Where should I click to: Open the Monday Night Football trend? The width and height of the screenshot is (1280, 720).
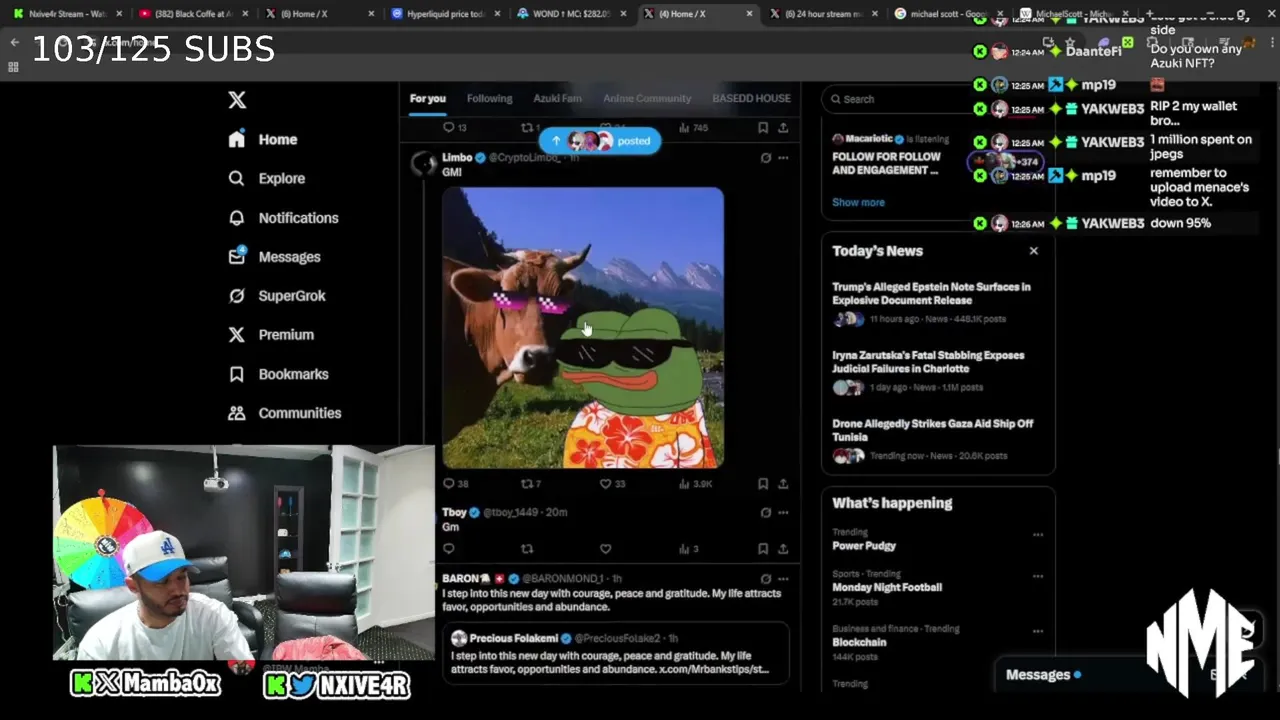click(x=887, y=587)
